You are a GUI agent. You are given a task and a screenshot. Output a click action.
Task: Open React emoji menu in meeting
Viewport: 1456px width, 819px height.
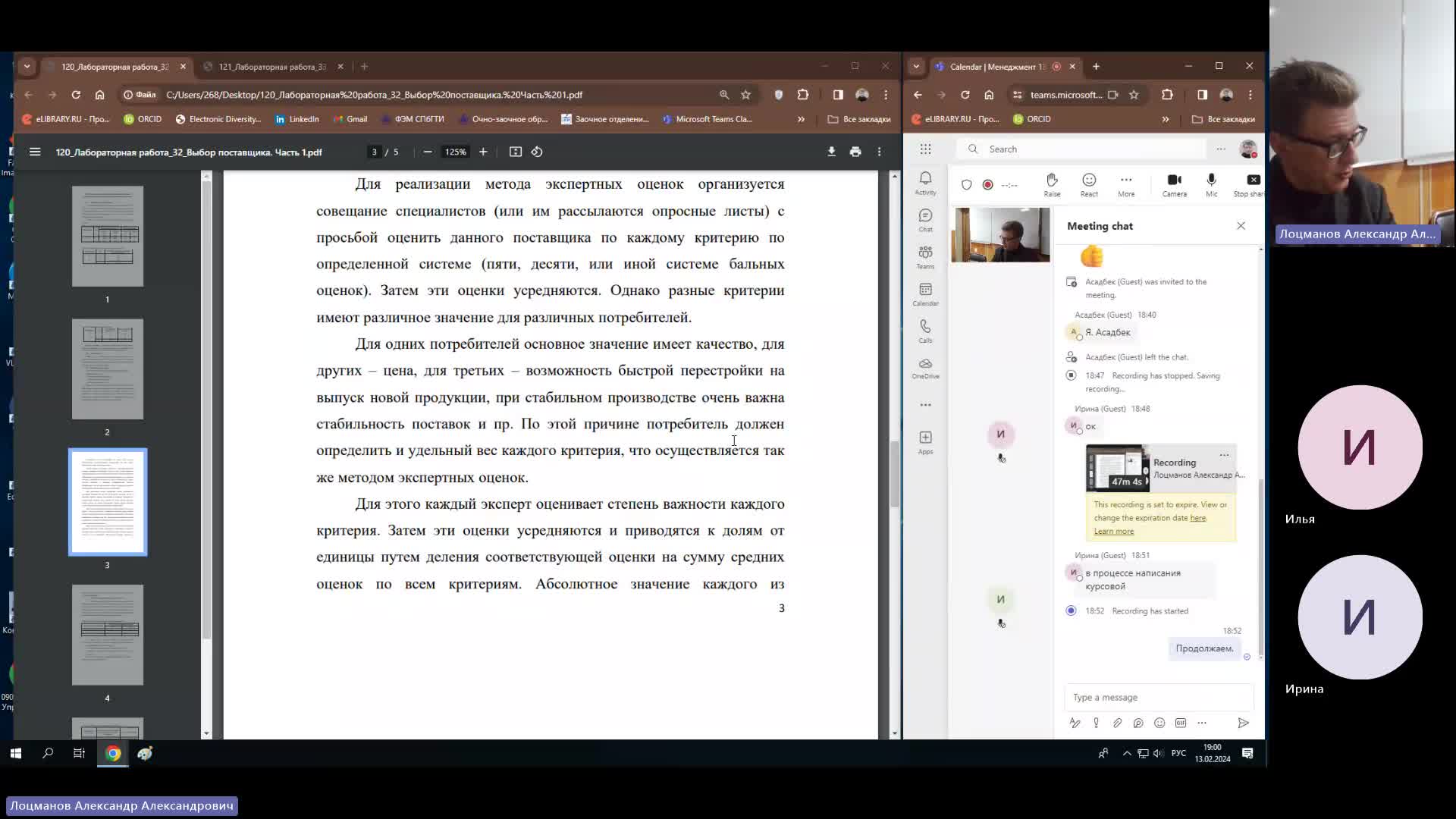click(x=1089, y=184)
